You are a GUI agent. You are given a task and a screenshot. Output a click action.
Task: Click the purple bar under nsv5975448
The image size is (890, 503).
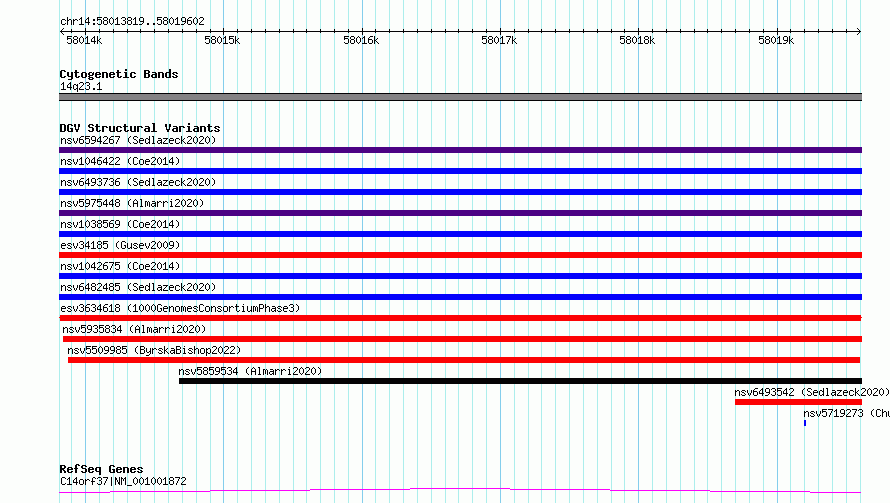(460, 213)
